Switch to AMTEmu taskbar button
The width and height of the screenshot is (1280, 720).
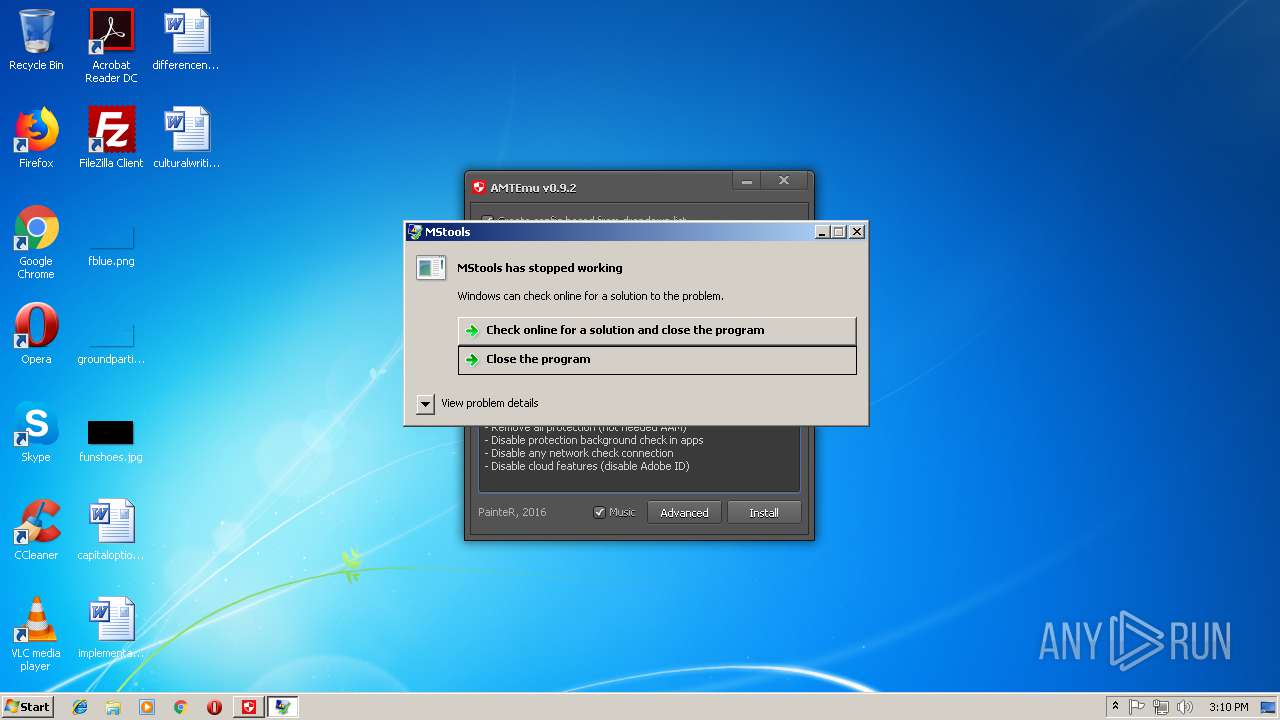249,707
